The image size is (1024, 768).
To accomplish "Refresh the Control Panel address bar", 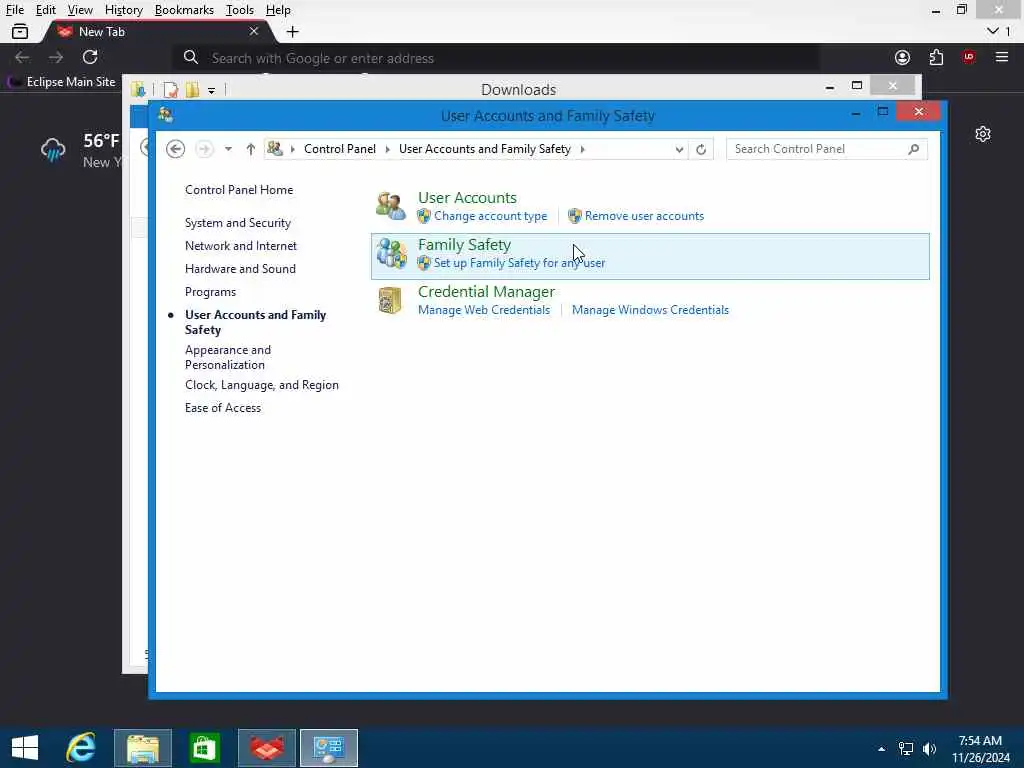I will coord(701,150).
